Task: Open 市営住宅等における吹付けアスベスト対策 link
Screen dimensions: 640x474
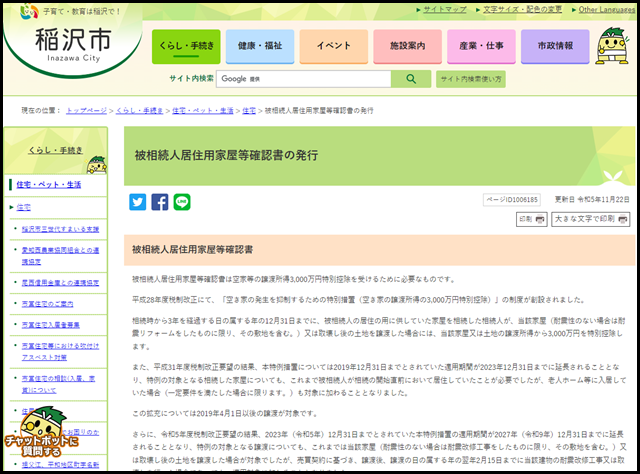Action: point(60,352)
